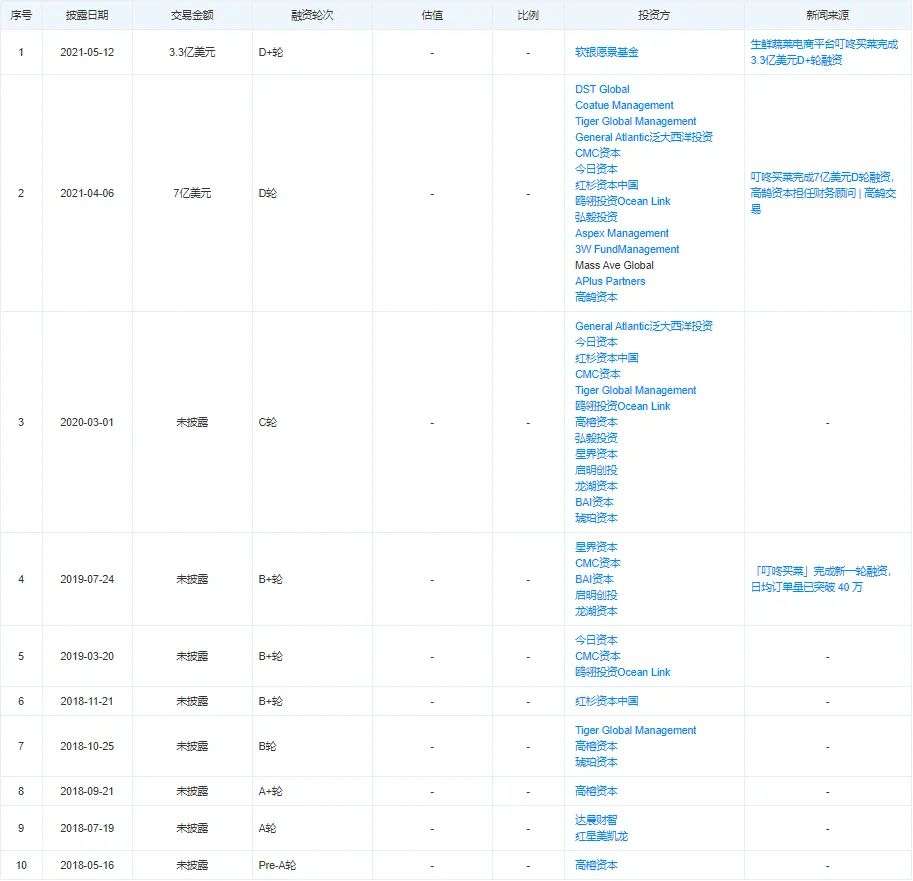913x881 pixels.
Task: Open the B+ round 日均订单量 news link
Action: (x=820, y=579)
